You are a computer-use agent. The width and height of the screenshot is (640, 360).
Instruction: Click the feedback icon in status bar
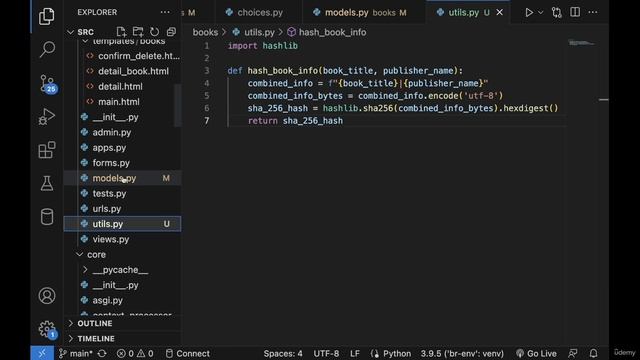pyautogui.click(x=573, y=353)
